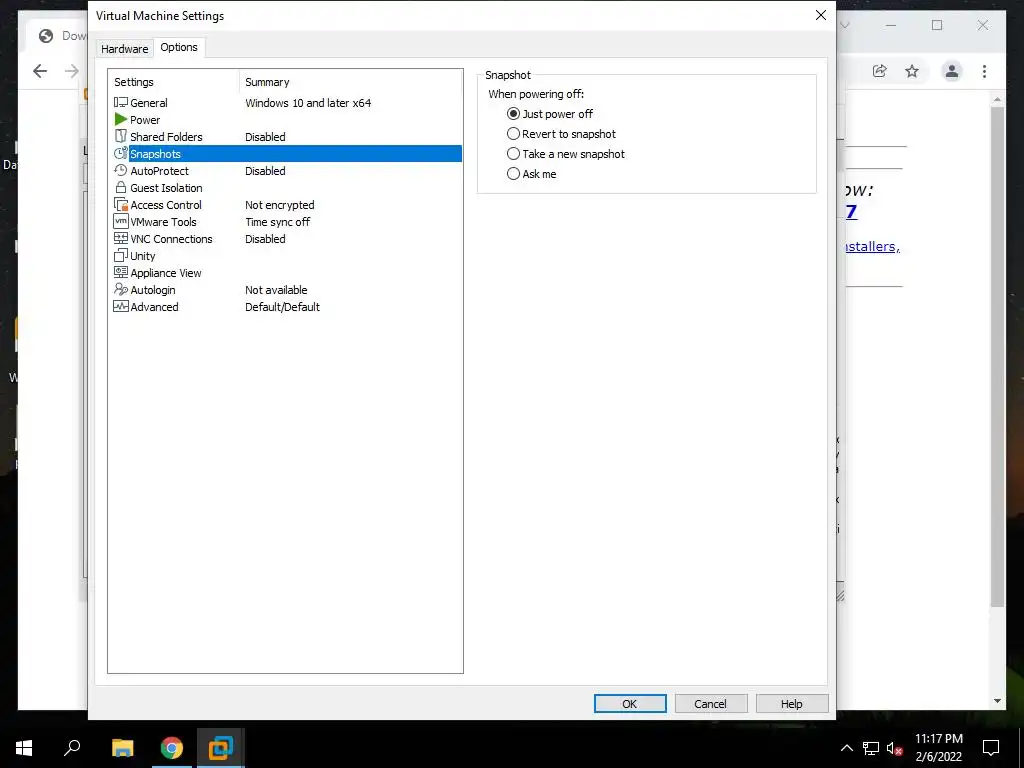
Task: Open File Explorer from the taskbar
Action: pyautogui.click(x=122, y=748)
